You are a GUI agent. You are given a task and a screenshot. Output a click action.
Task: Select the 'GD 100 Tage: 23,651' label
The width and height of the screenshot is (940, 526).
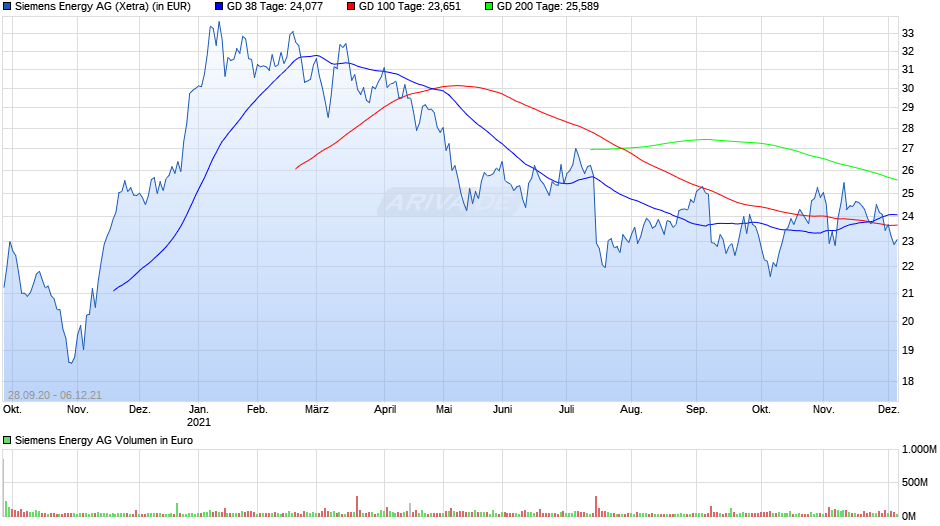[409, 7]
